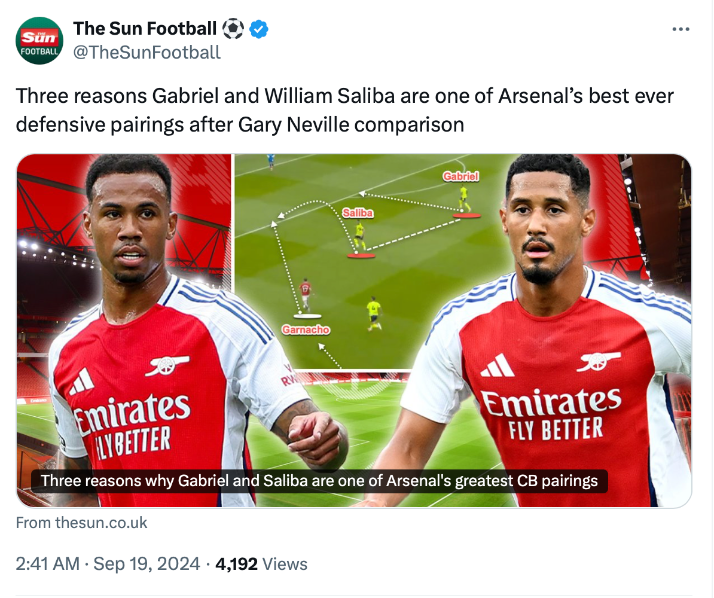Click the tweet headline text about Gary Neville
Viewport: 714px width, 598px height.
(345, 110)
